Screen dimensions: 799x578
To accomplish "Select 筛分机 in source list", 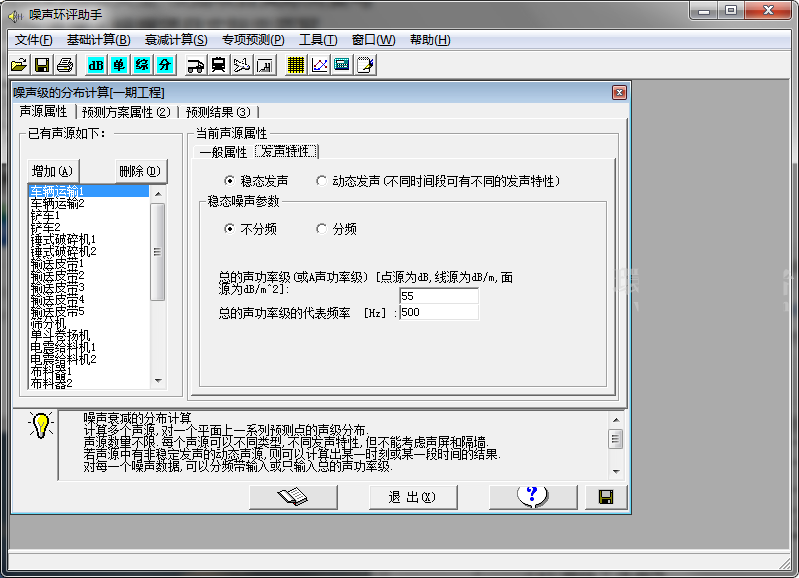I will coord(89,324).
